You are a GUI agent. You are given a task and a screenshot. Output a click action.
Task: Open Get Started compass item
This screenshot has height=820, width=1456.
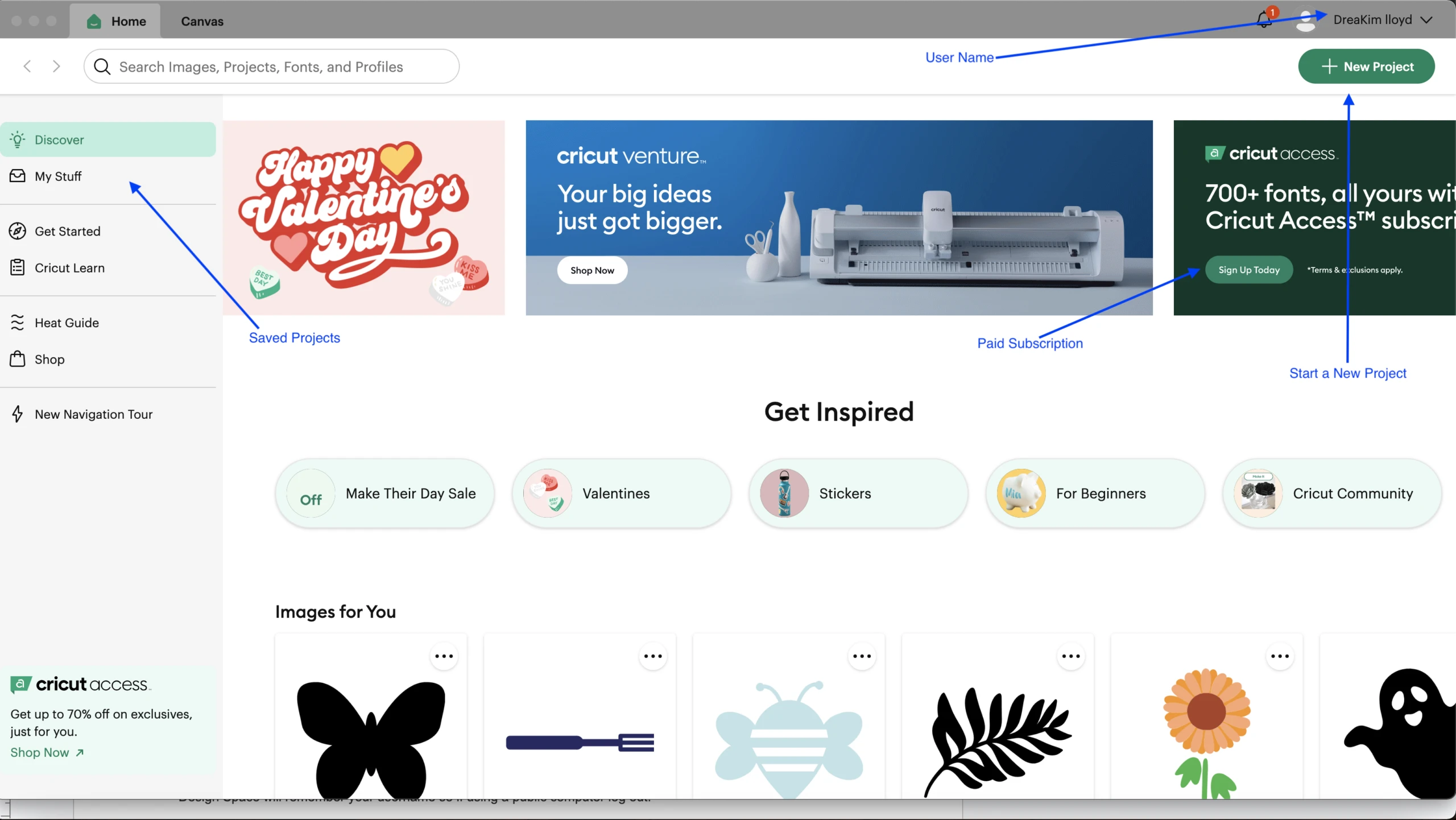67,232
